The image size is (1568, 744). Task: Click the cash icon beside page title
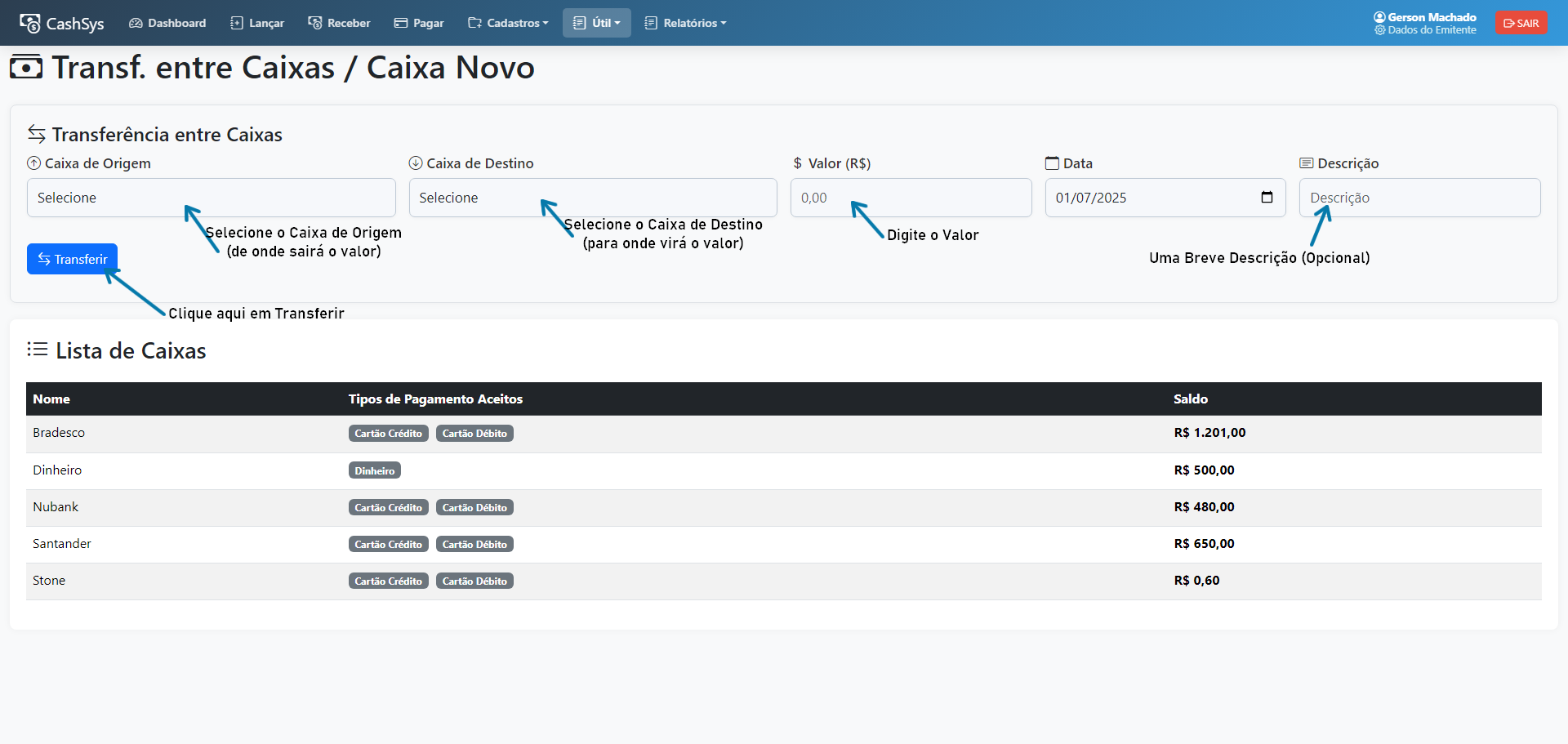click(26, 68)
